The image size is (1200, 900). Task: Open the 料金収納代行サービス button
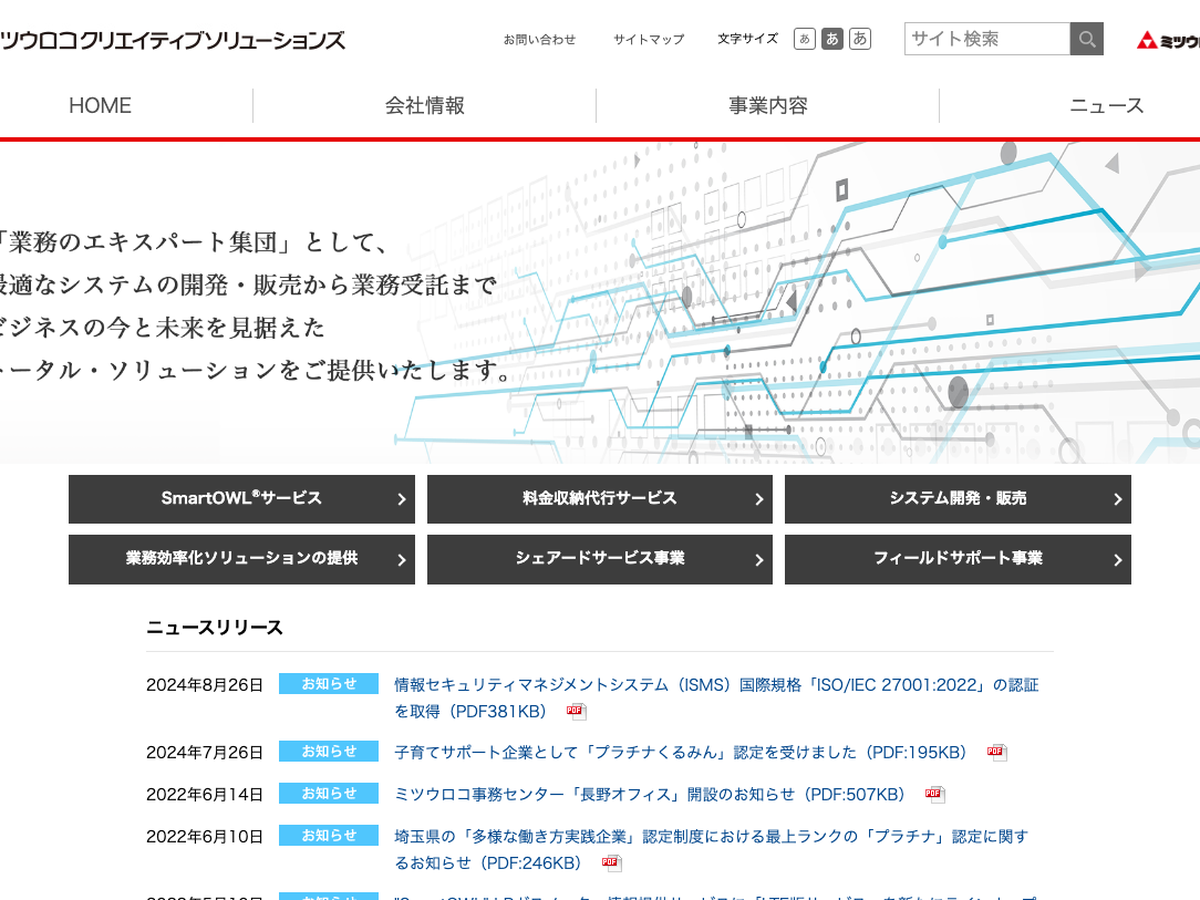[x=599, y=499]
